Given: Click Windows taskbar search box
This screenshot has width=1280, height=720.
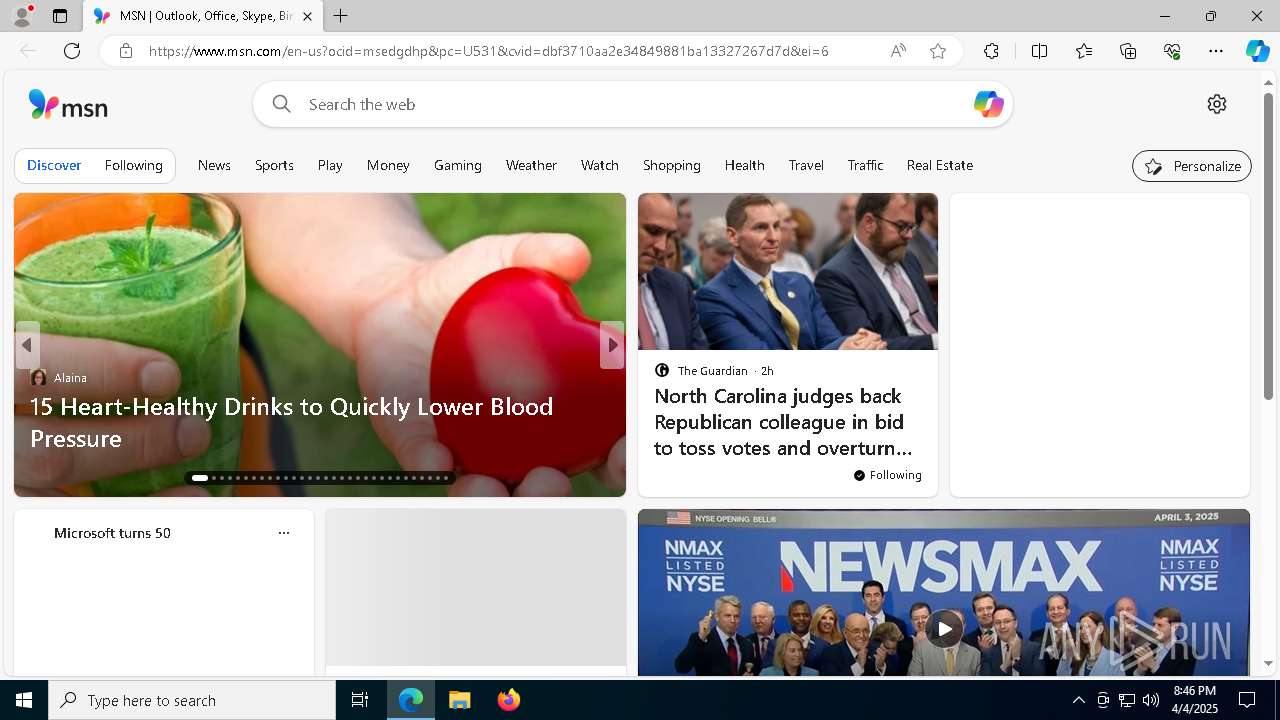Looking at the screenshot, I should [x=192, y=700].
